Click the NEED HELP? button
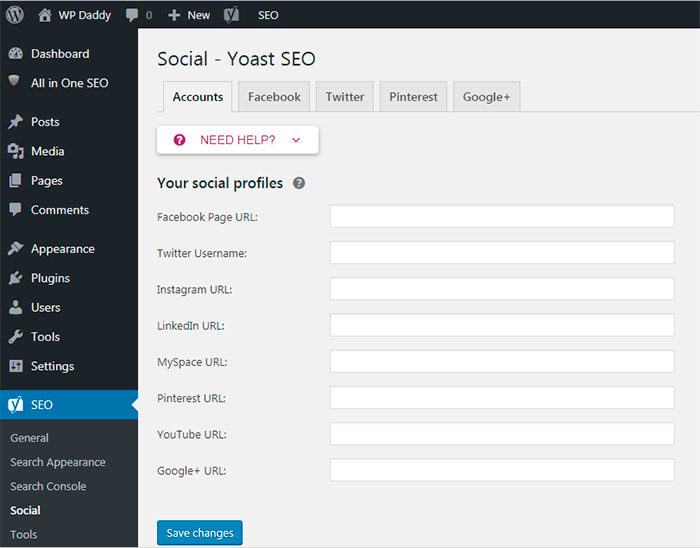Image resolution: width=700 pixels, height=548 pixels. point(238,140)
